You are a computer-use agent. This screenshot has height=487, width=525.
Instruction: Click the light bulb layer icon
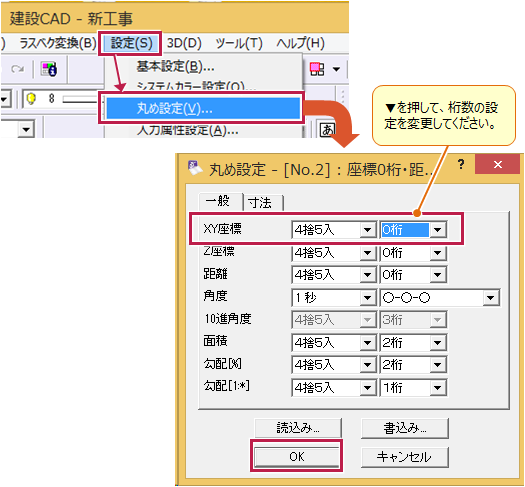tap(31, 99)
